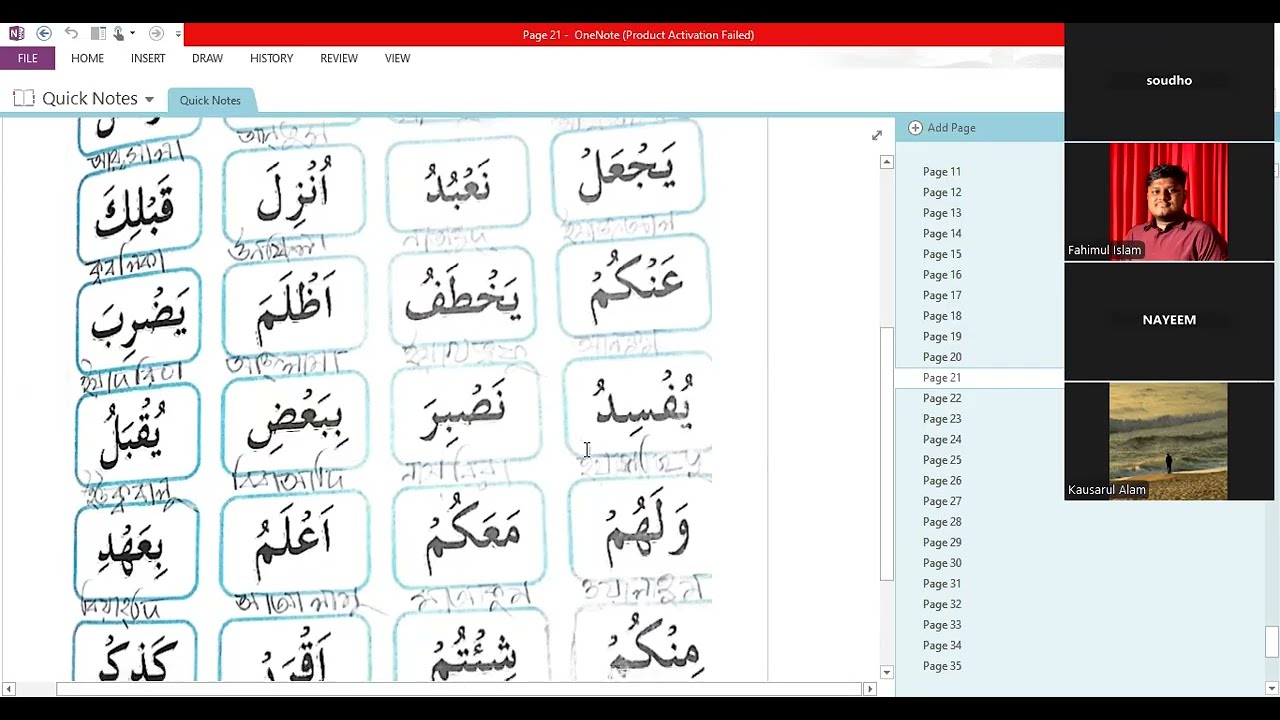Click the Forward navigation arrow
This screenshot has height=720, width=1280.
click(156, 34)
